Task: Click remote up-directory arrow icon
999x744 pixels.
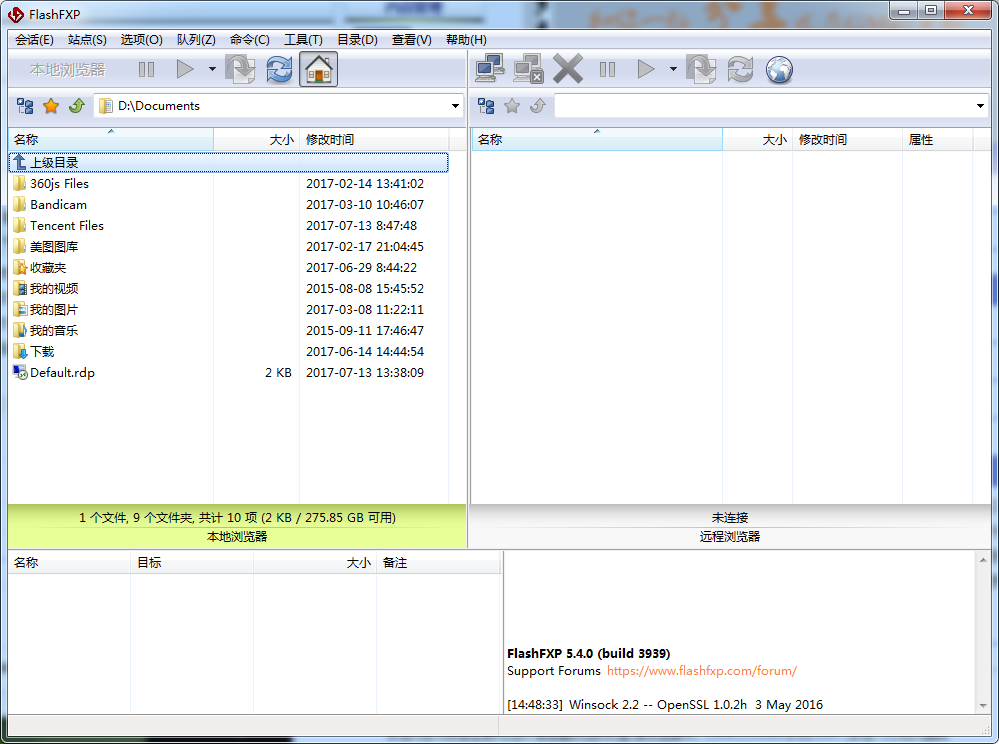Action: pyautogui.click(x=538, y=106)
